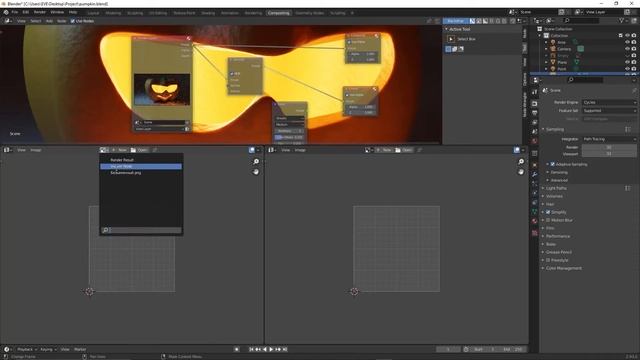Open editor type menu of left image editor

(7, 150)
